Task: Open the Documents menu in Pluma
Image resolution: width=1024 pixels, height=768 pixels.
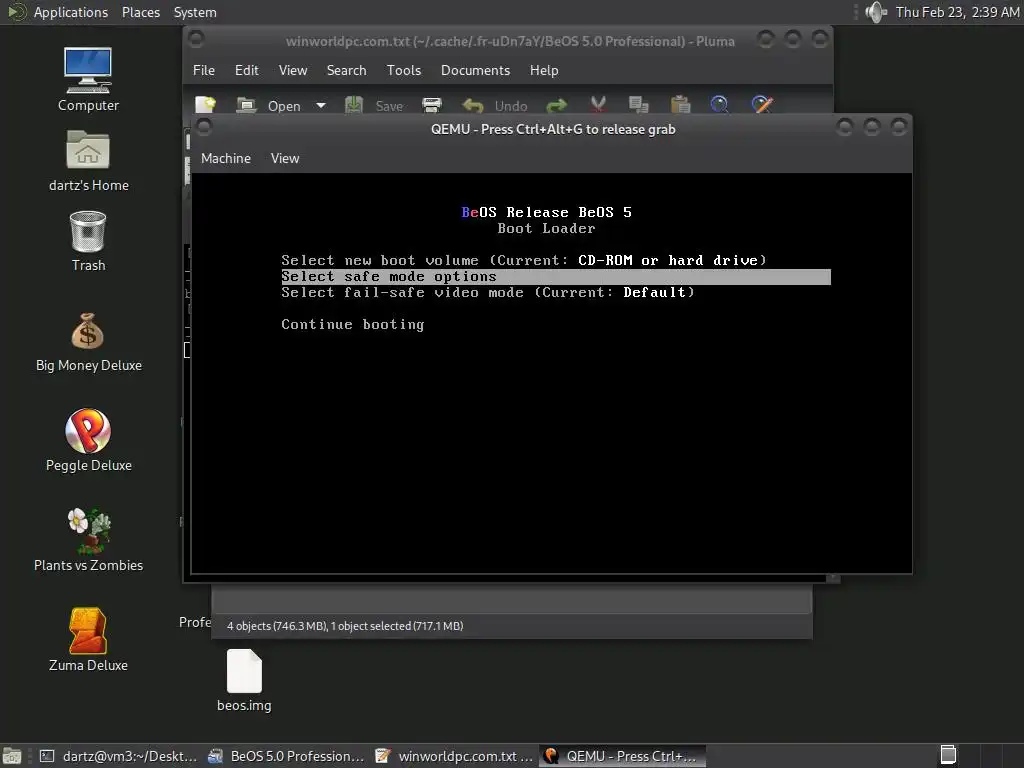Action: pyautogui.click(x=475, y=70)
